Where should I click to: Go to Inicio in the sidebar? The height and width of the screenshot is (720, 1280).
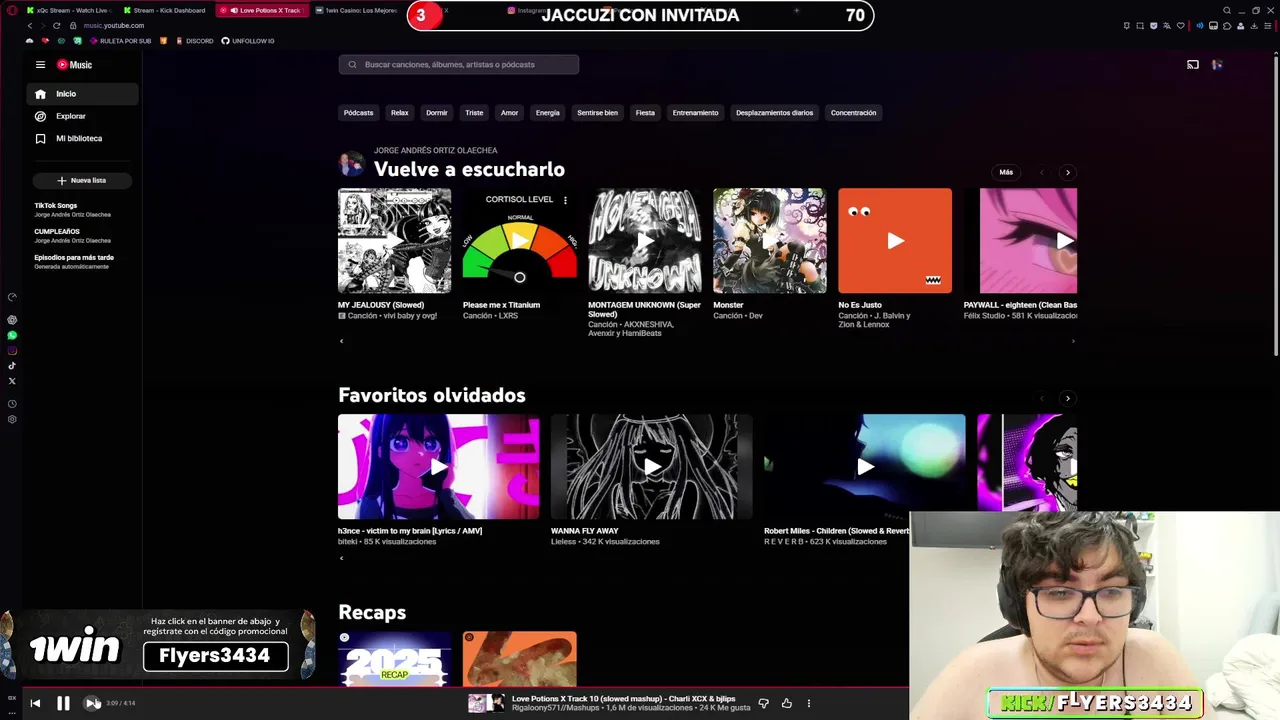(x=82, y=94)
